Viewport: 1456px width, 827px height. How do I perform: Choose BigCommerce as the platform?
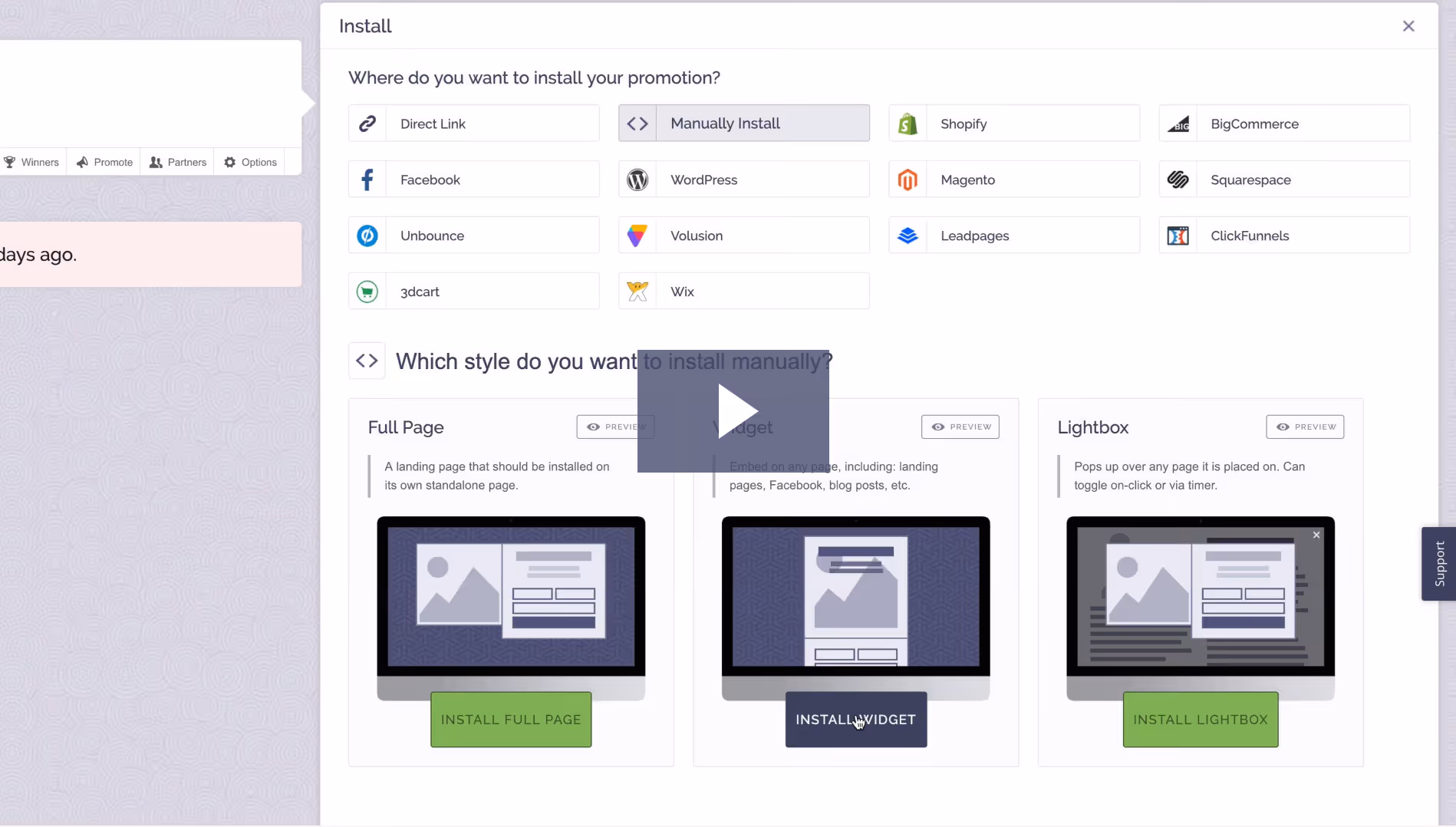1283,123
